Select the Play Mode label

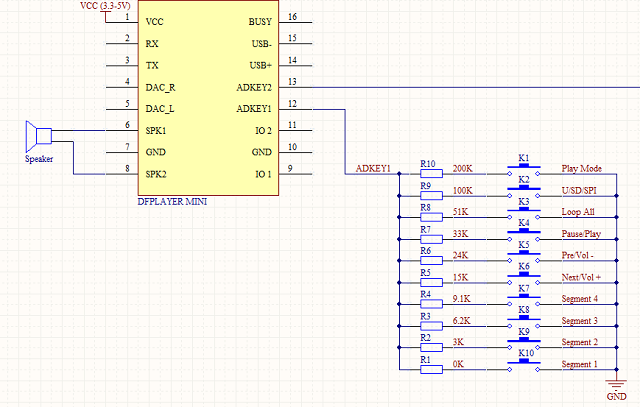pos(581,168)
